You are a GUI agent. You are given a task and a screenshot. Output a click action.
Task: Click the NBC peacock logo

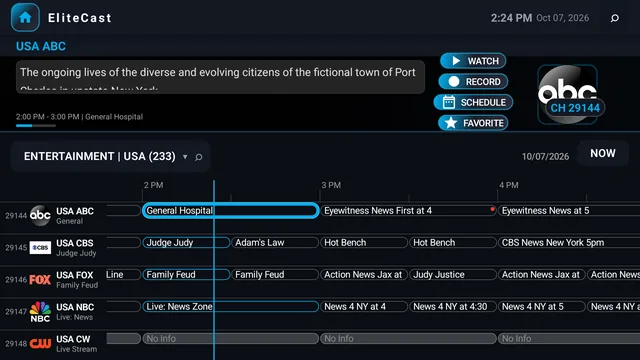coord(40,311)
